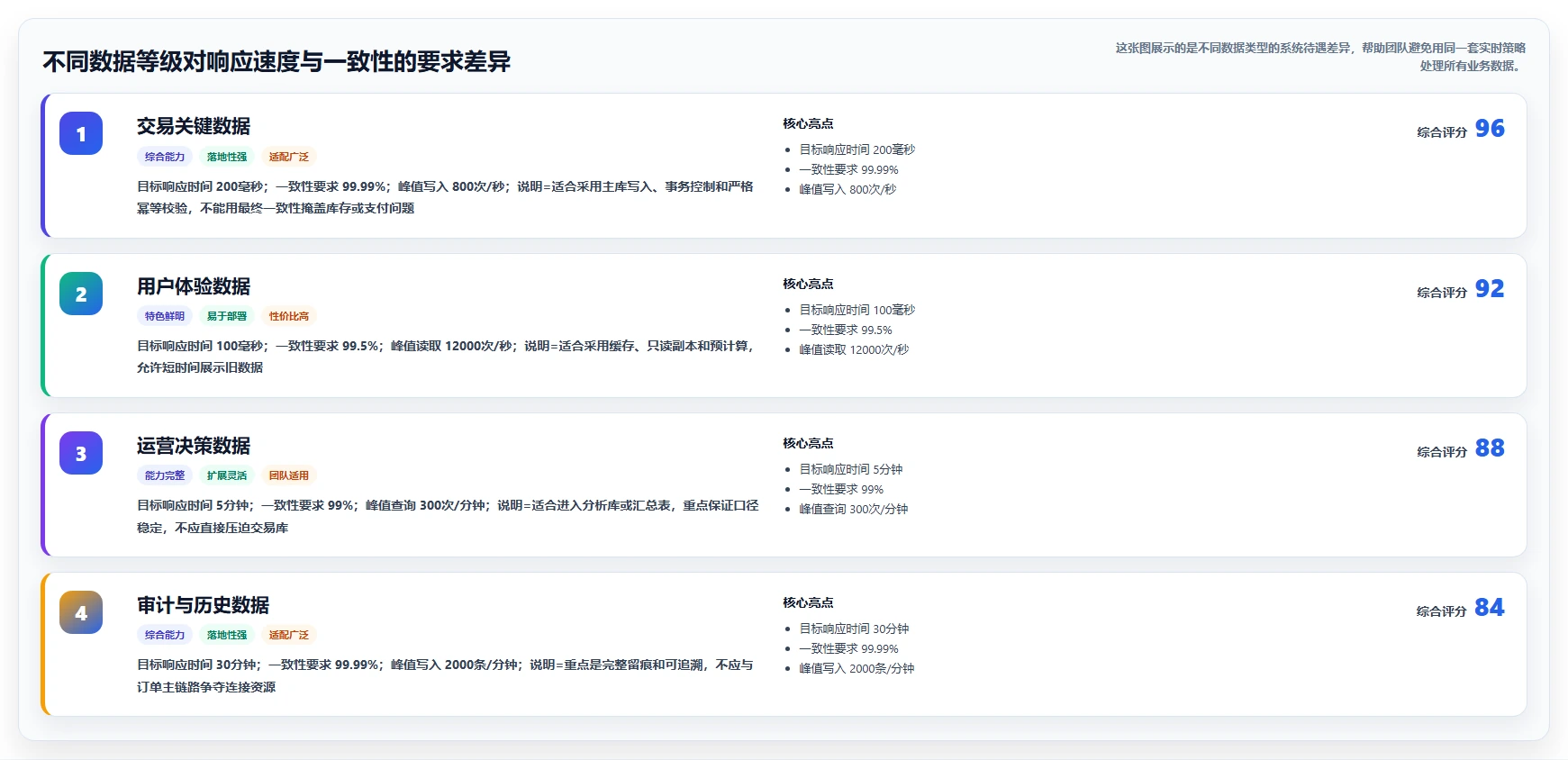Click 核心亮点 heading in 交易关键数据 card

(808, 123)
